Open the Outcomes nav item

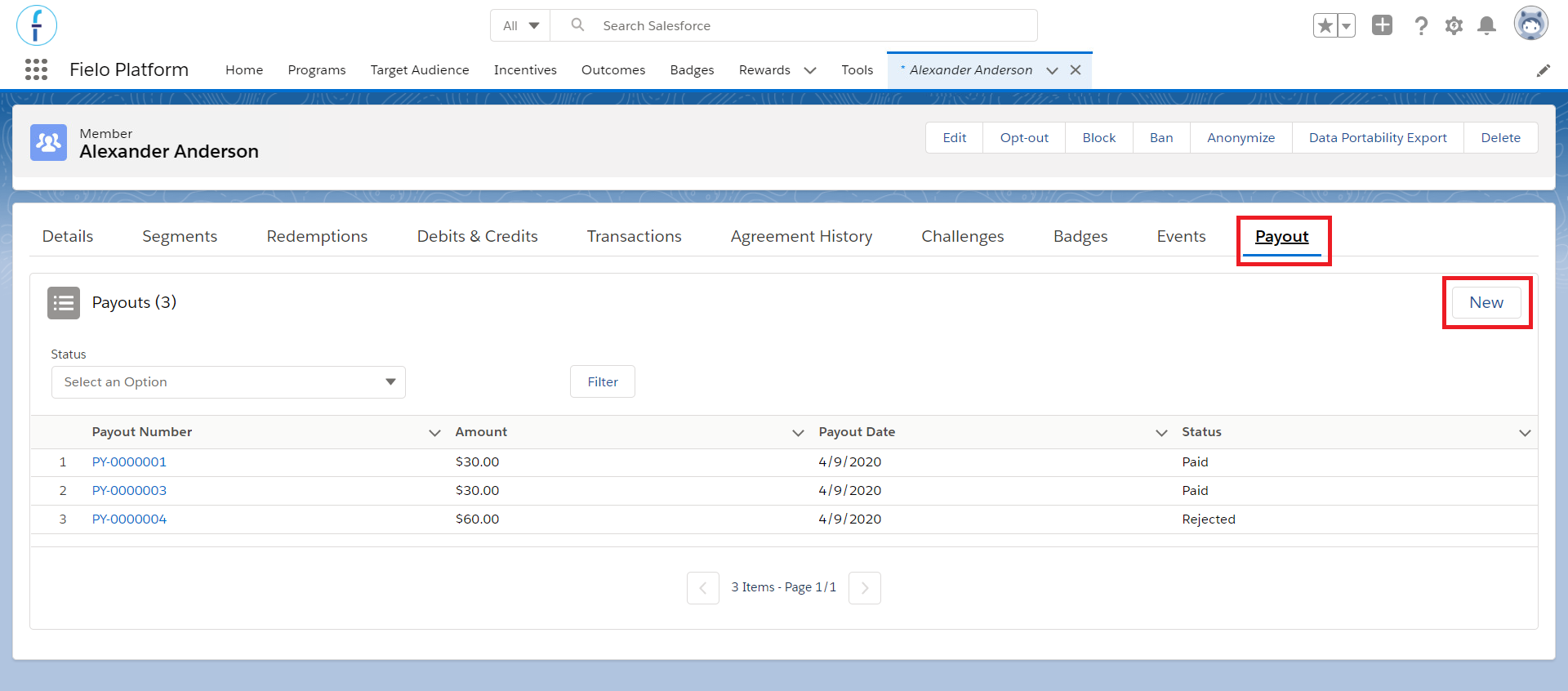pos(613,70)
